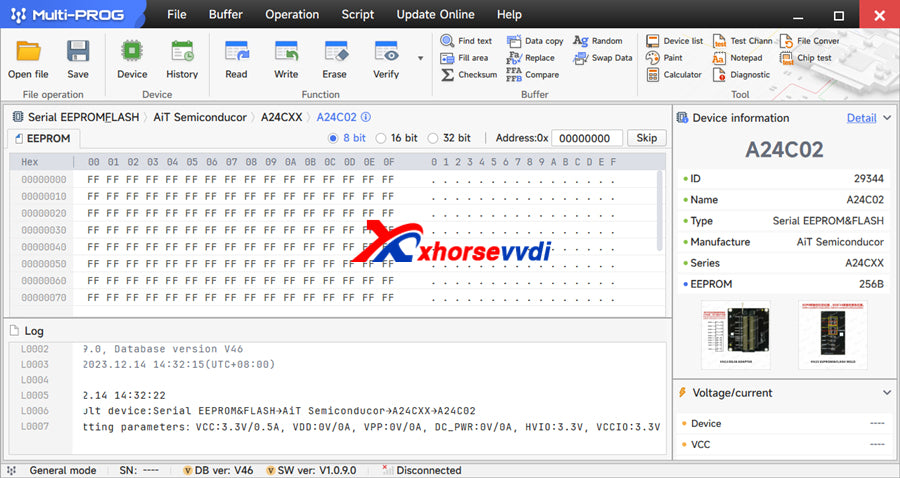
Task: Open the Detail link
Action: point(862,118)
